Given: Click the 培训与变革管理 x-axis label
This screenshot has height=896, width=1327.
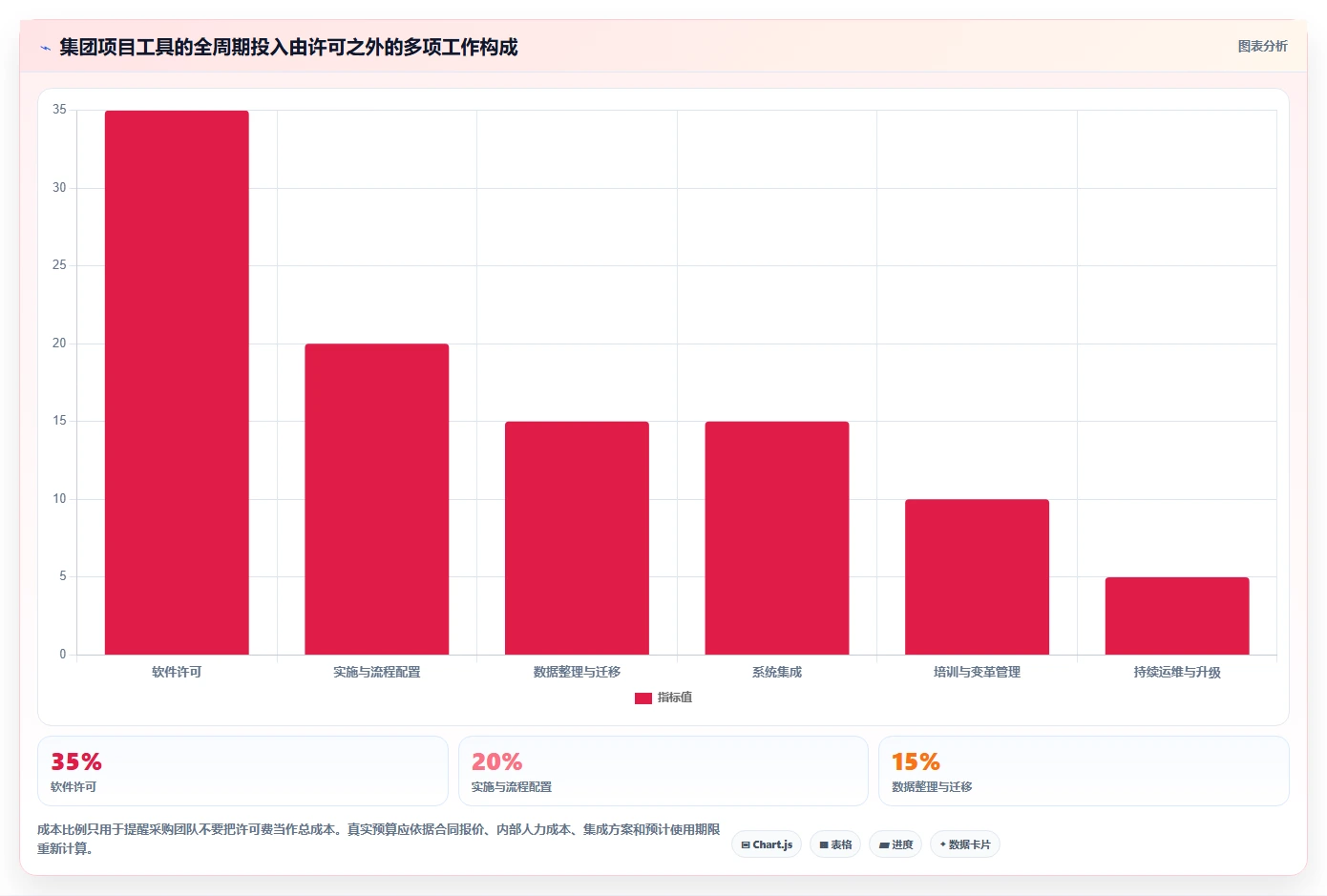Looking at the screenshot, I should [x=977, y=672].
